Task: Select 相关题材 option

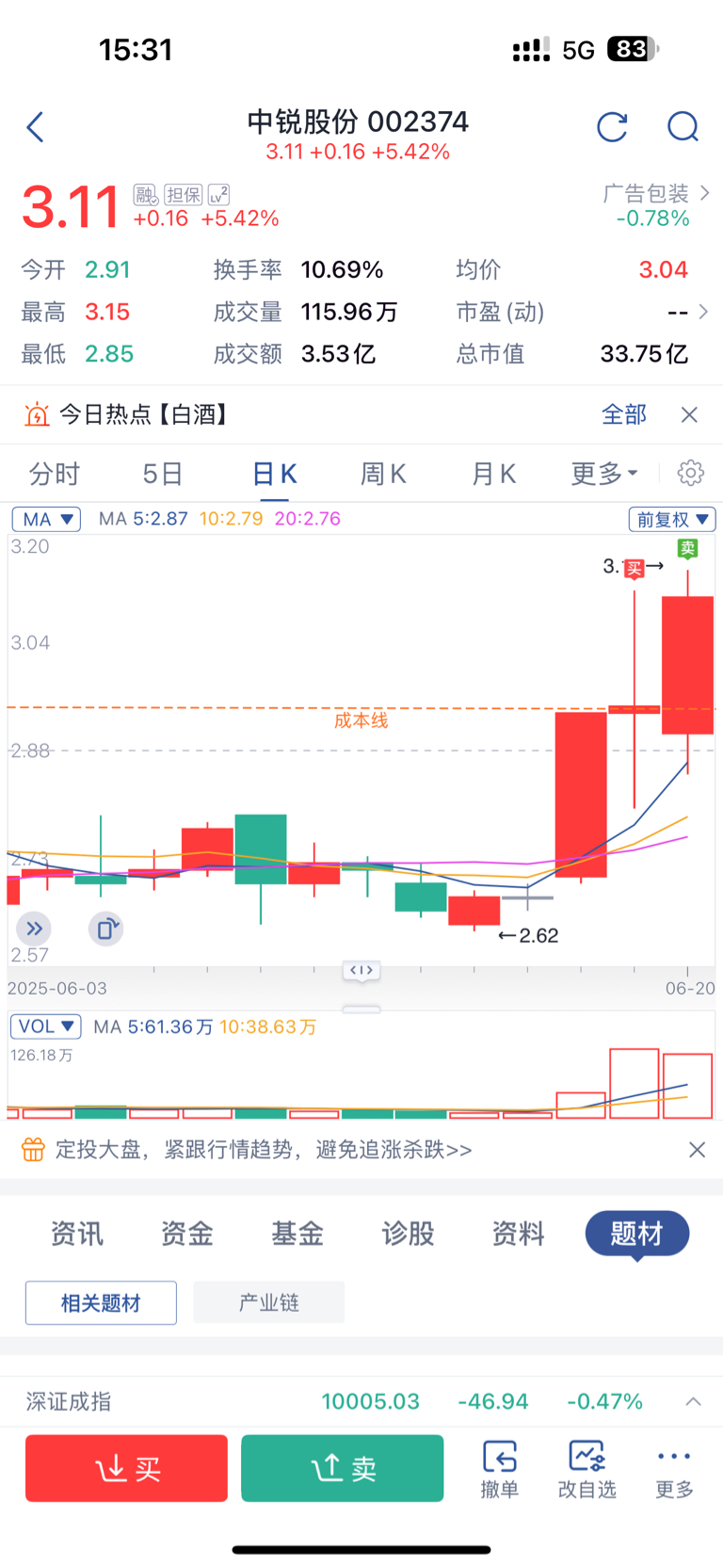Action: click(101, 1302)
